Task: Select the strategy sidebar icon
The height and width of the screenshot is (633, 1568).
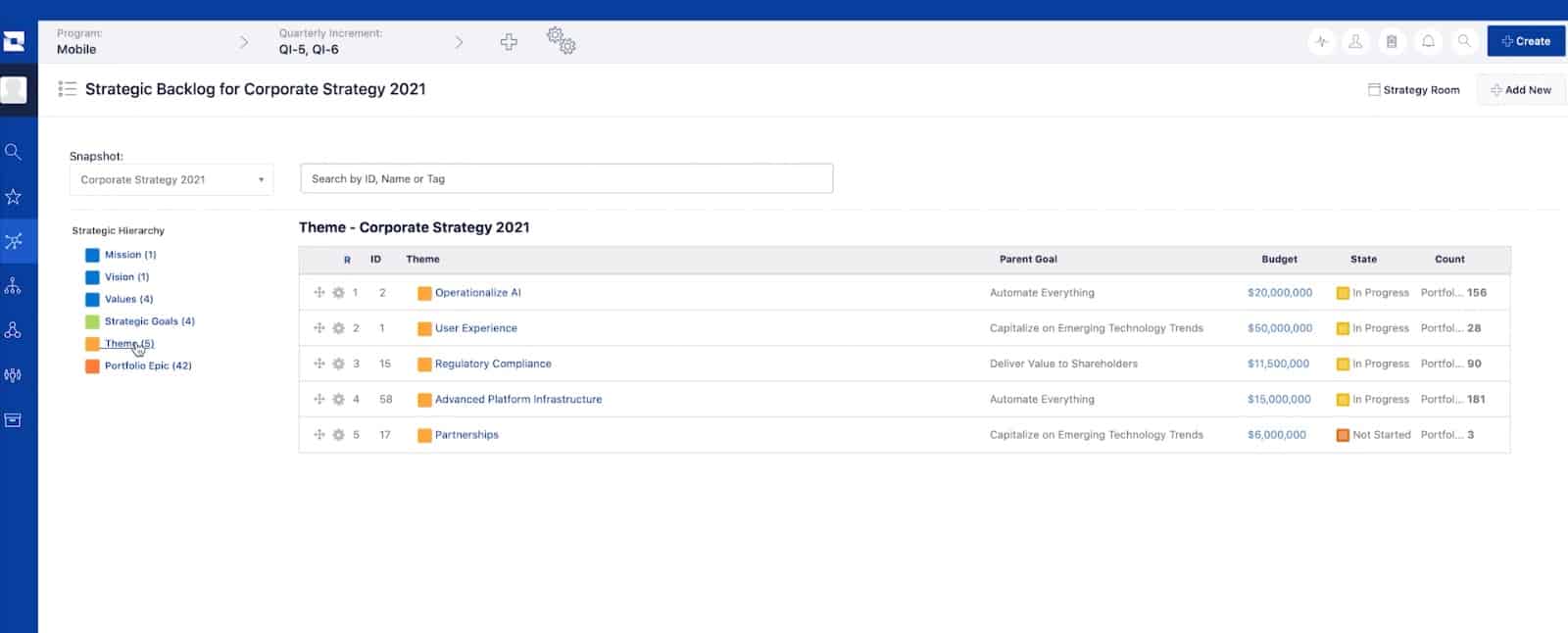Action: pos(13,241)
